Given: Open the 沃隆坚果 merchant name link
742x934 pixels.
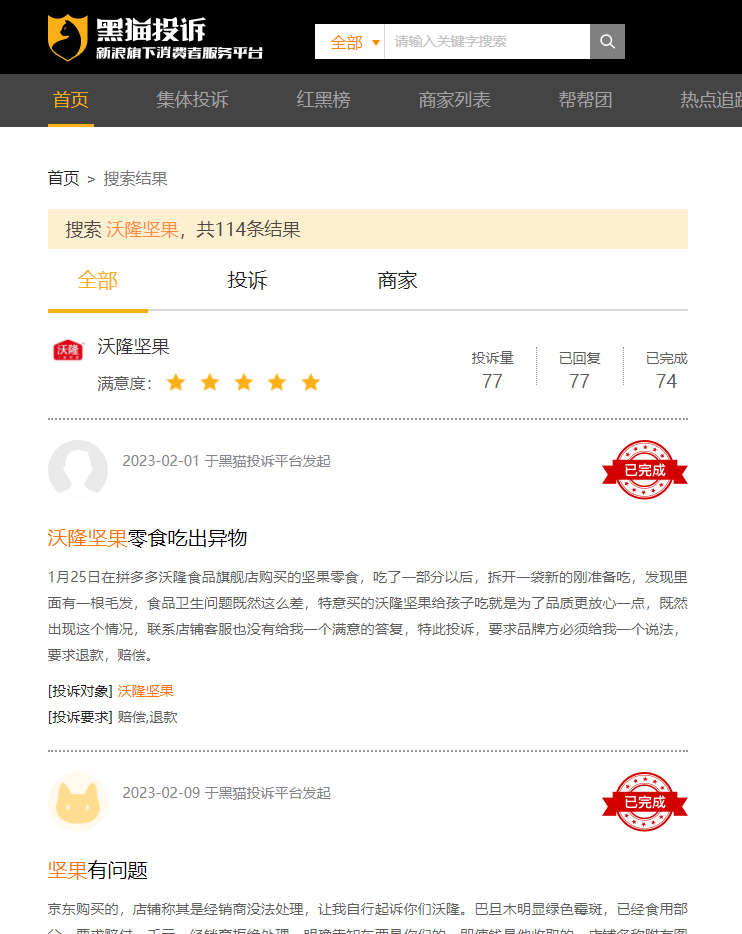Looking at the screenshot, I should 133,347.
